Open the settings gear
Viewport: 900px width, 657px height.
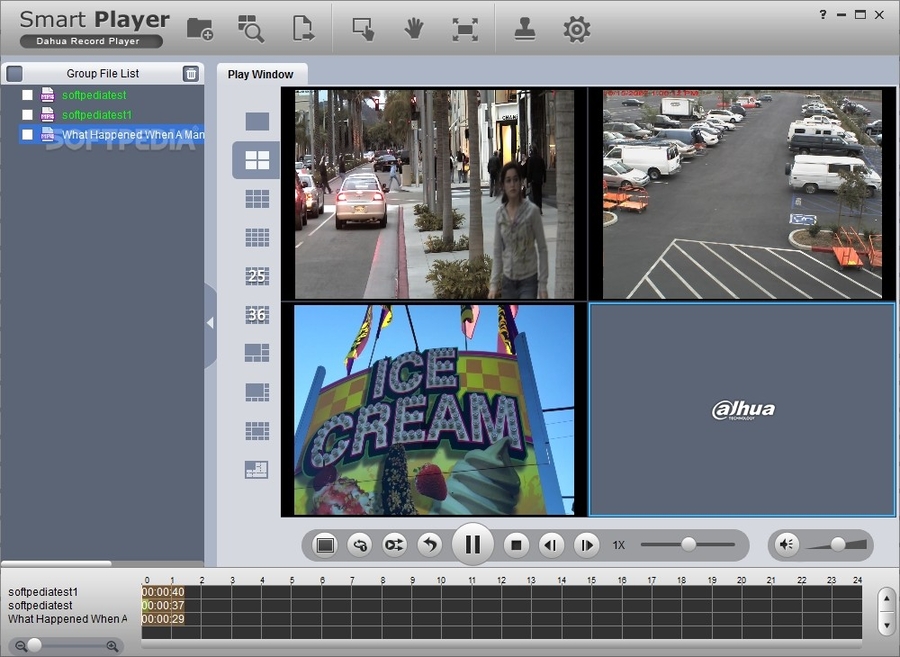[x=577, y=29]
